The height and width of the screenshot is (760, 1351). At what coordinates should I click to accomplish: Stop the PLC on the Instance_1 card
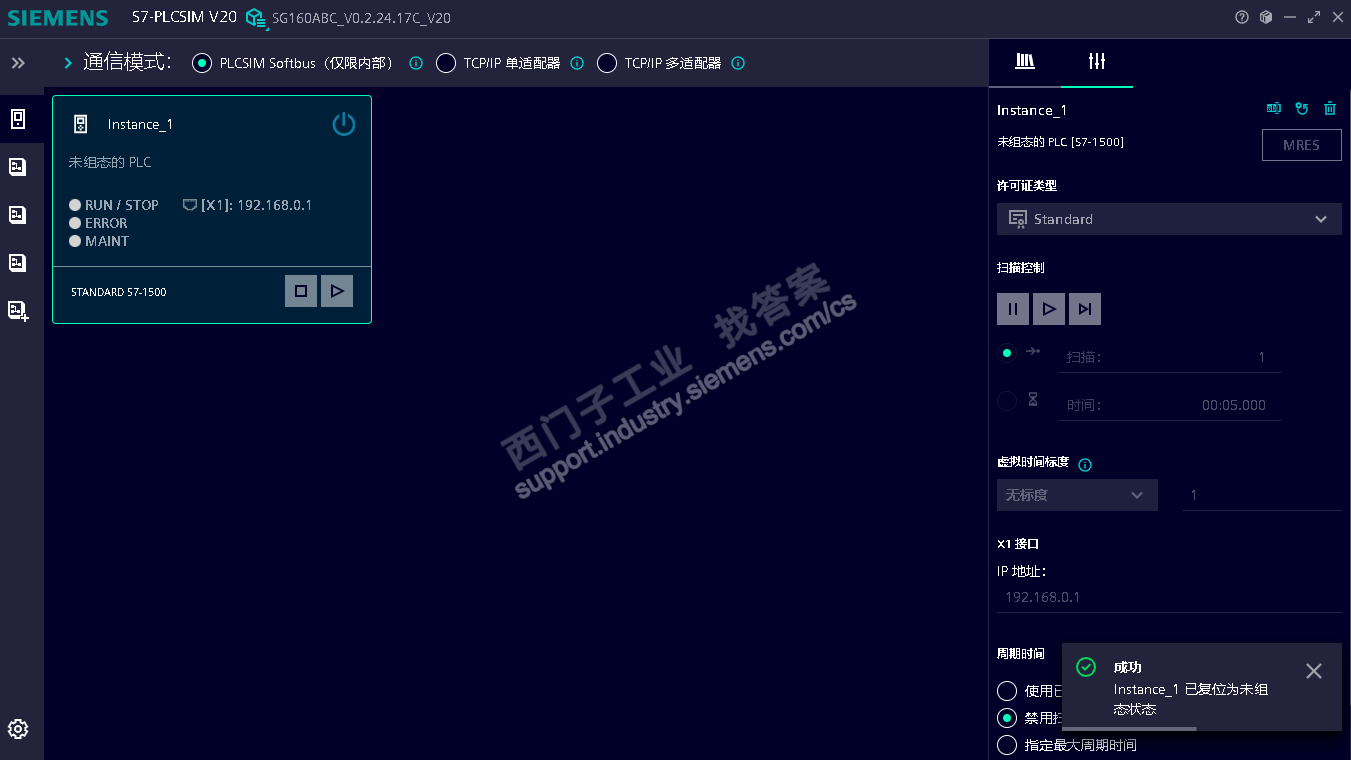pos(301,291)
